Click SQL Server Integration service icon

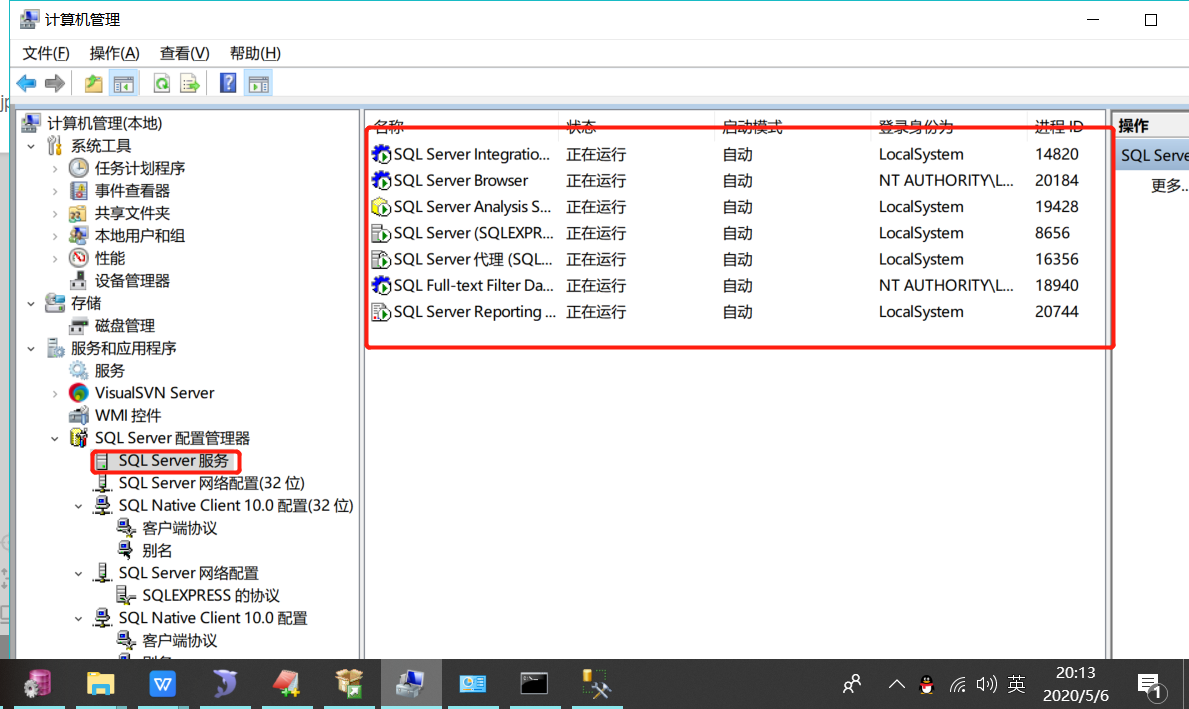pos(381,155)
